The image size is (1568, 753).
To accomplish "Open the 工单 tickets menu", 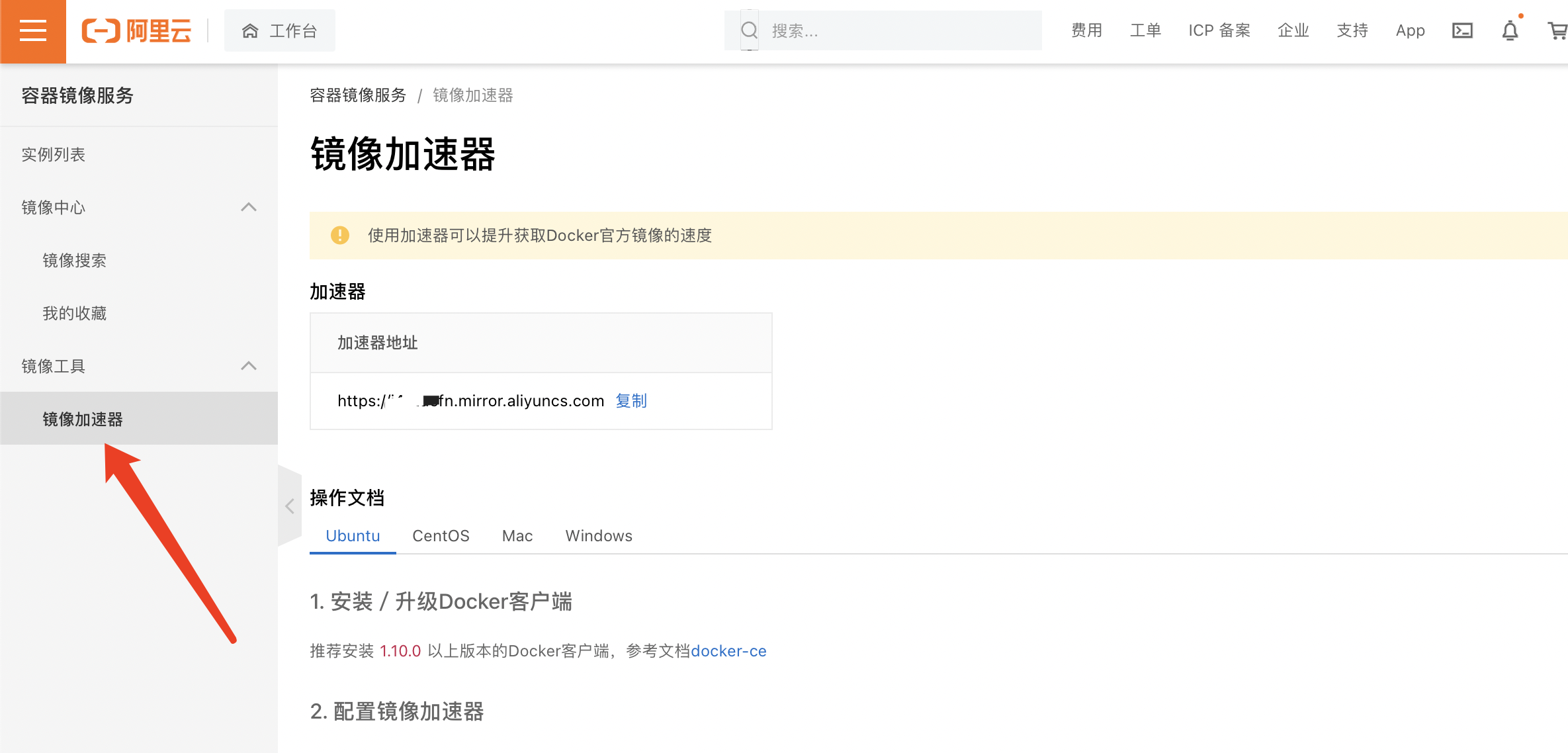I will pos(1145,30).
